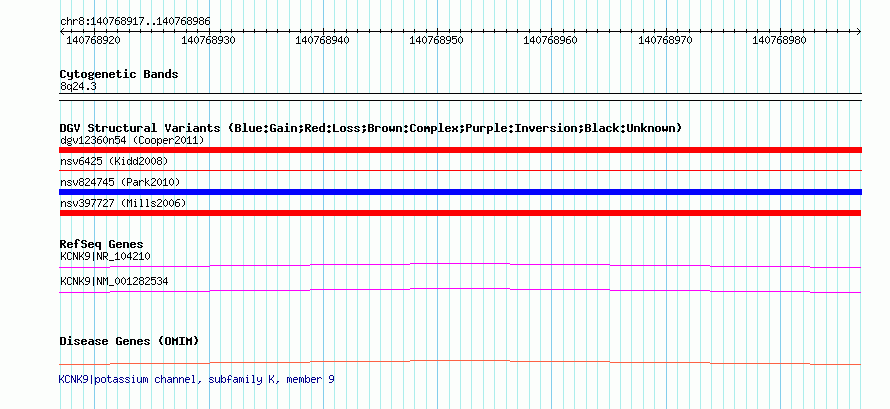Open variant dgv12360n54 (Cooper2011) label
The width and height of the screenshot is (890, 409).
[x=132, y=140]
